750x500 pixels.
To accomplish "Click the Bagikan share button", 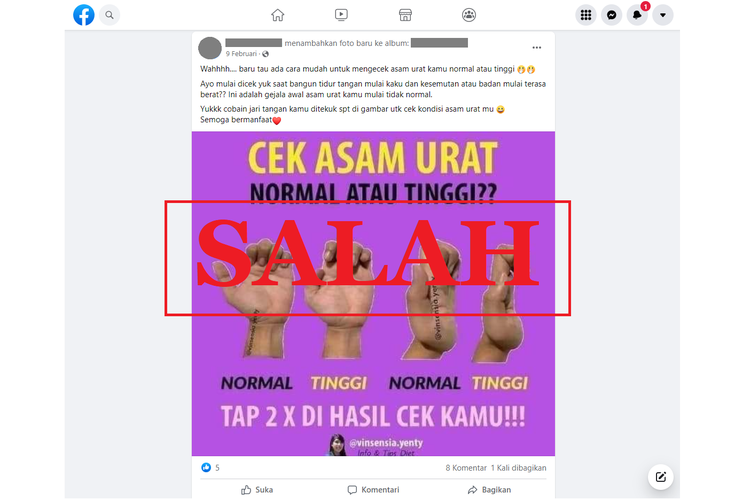I will [x=489, y=489].
